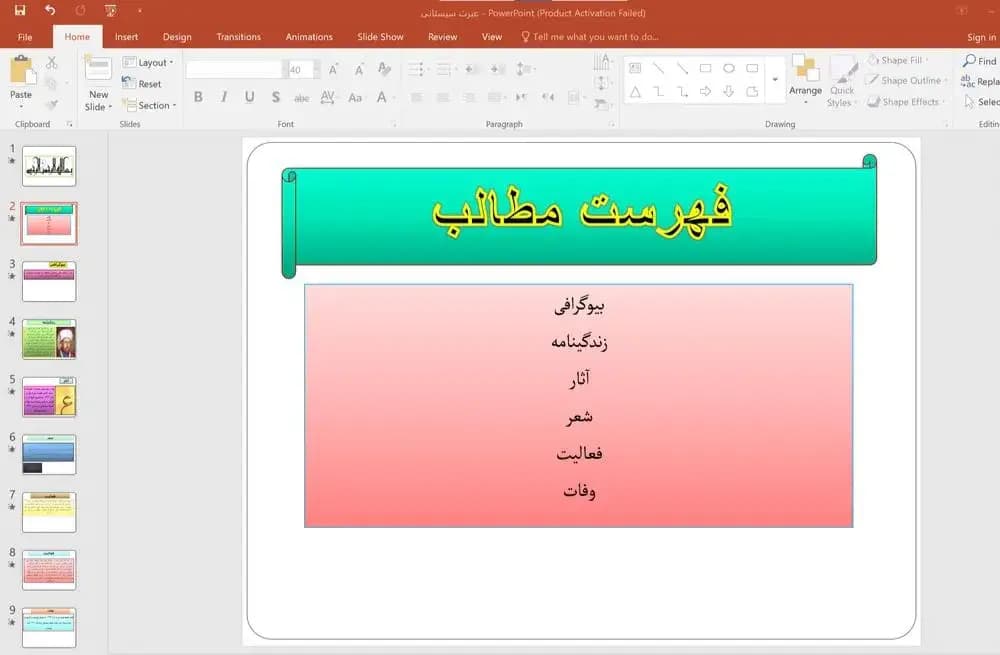This screenshot has height=655, width=1000.
Task: Select the Text Box shape
Action: click(x=635, y=68)
